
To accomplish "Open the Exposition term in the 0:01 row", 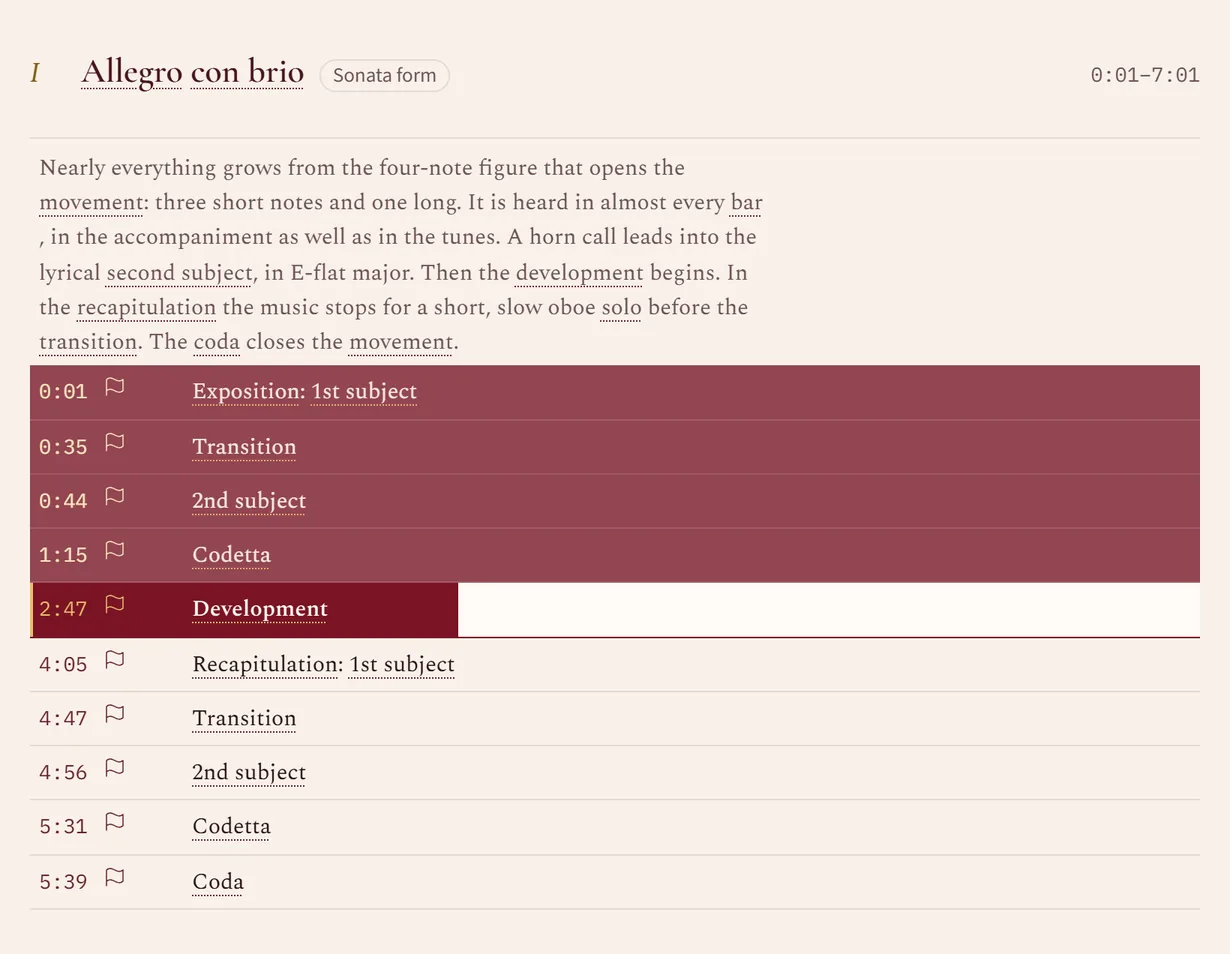I will [x=246, y=391].
